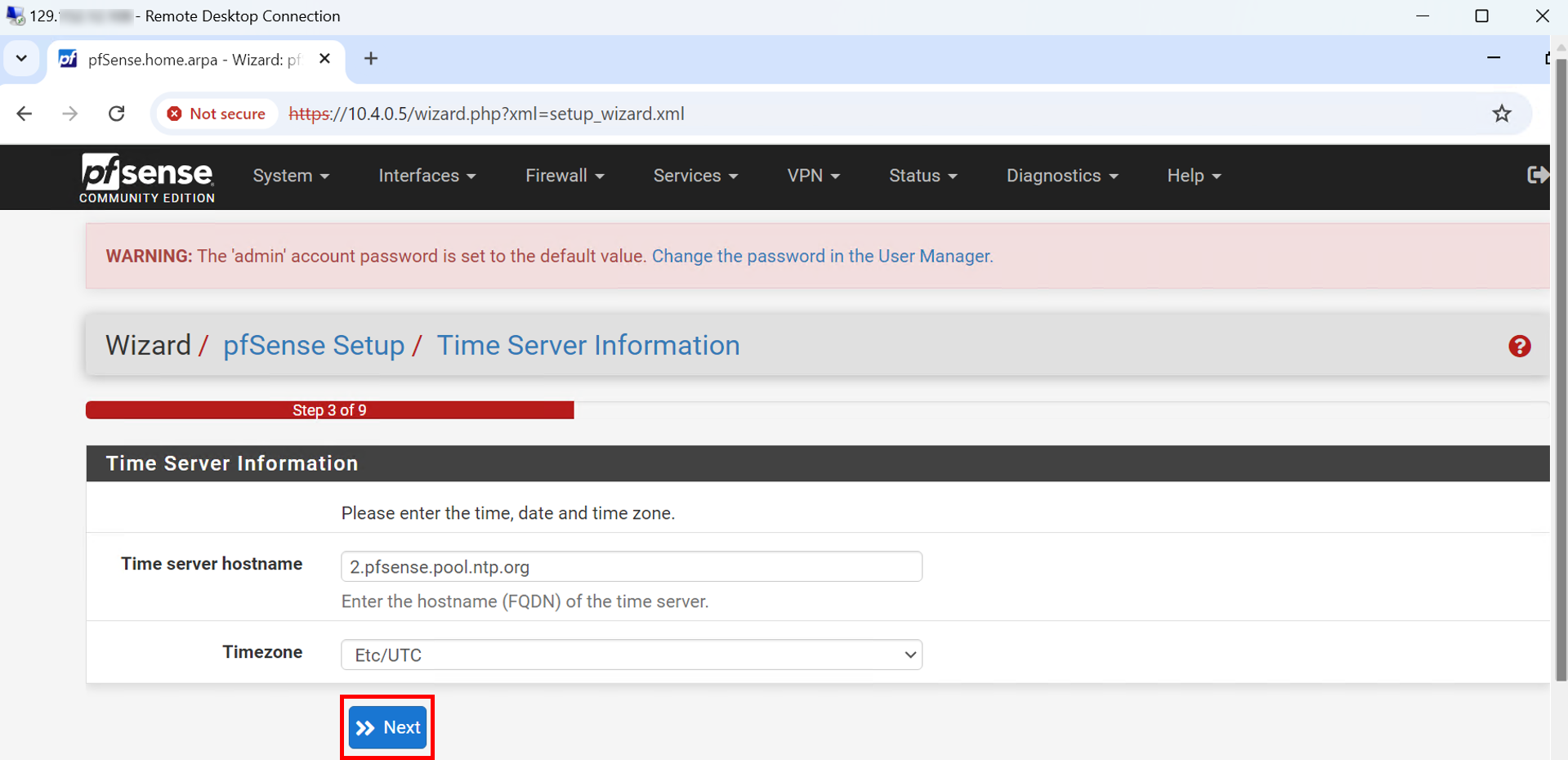The width and height of the screenshot is (1568, 760).
Task: Go forward in browser history
Action: 70,114
